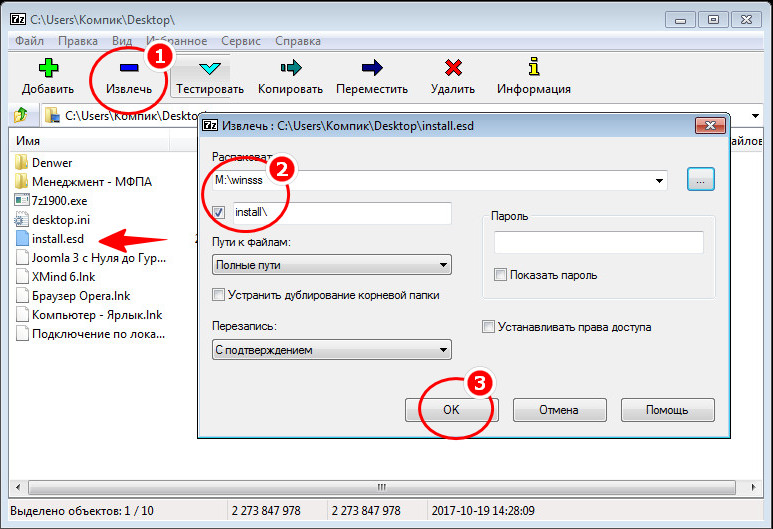The width and height of the screenshot is (773, 529).
Task: Click the scrollbar left arrow
Action: [18, 487]
